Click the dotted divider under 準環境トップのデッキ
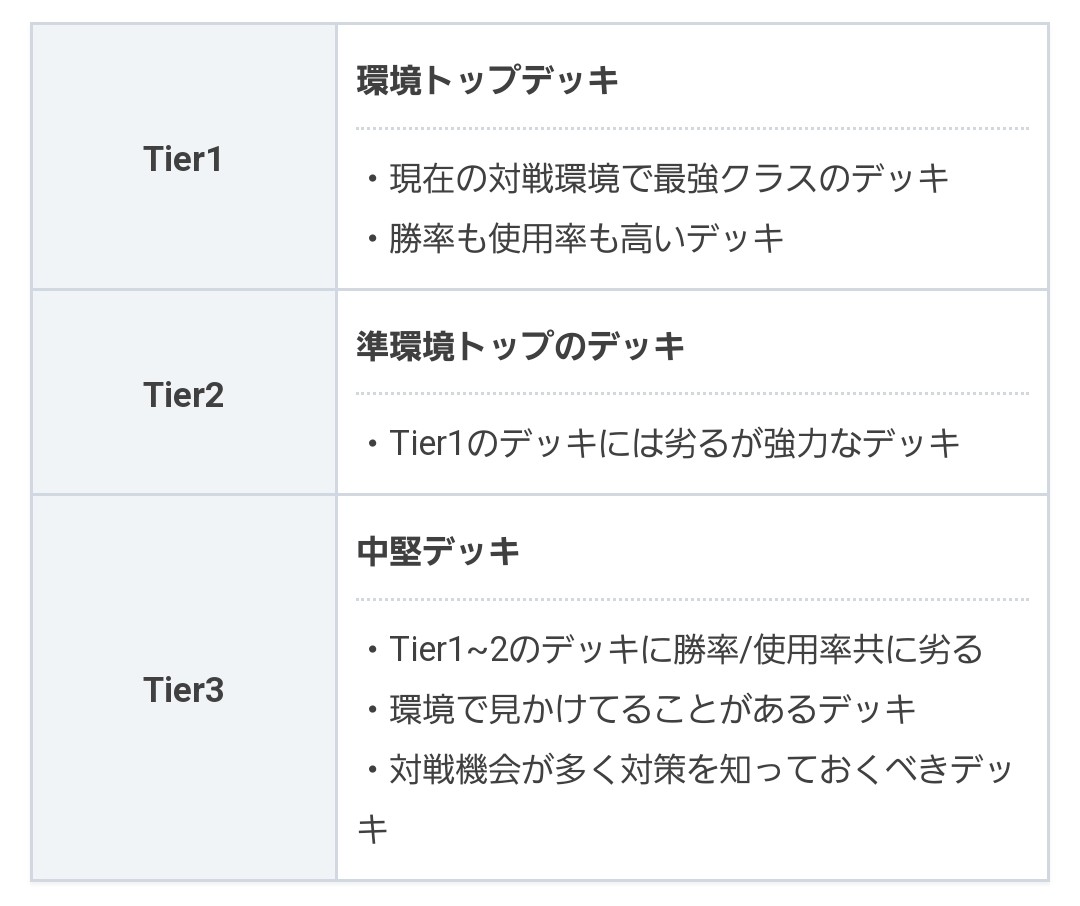 (x=692, y=393)
